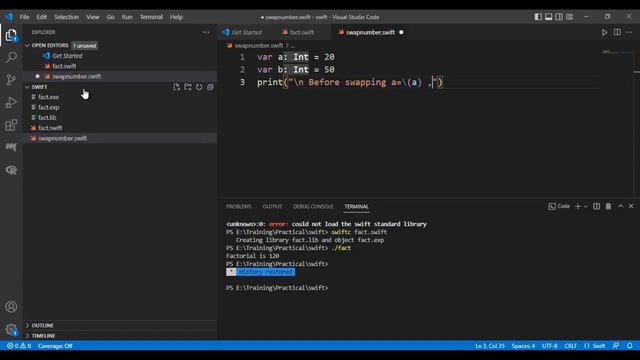
Task: Open the File menu
Action: tap(24, 17)
